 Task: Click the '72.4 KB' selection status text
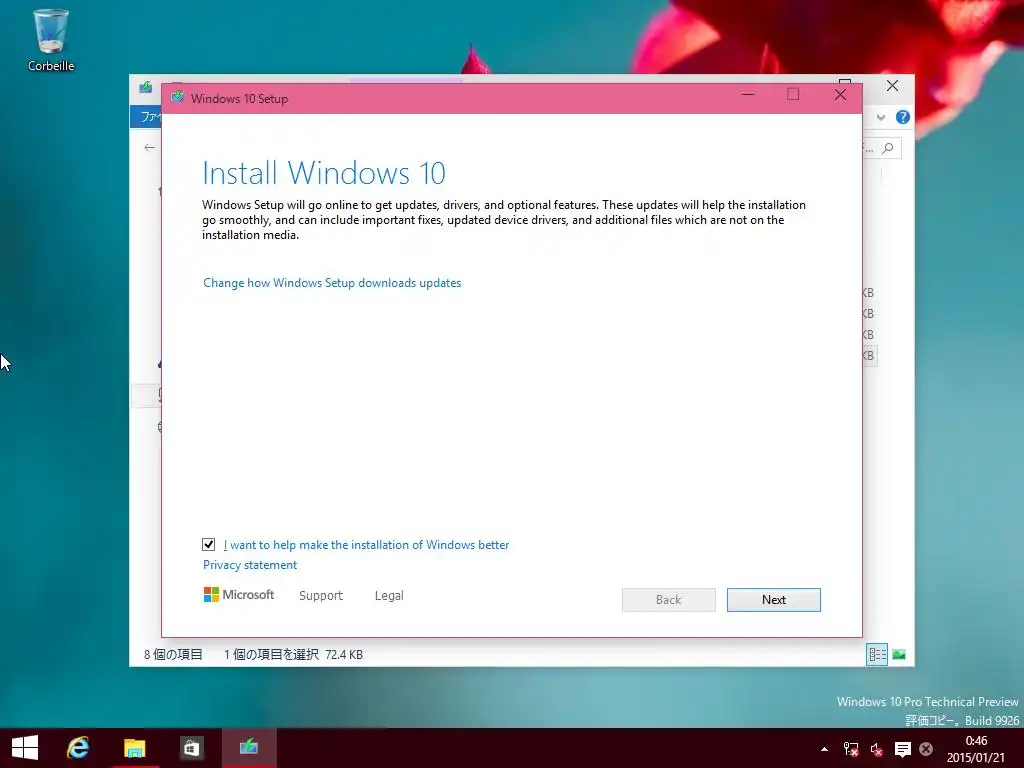tap(344, 654)
